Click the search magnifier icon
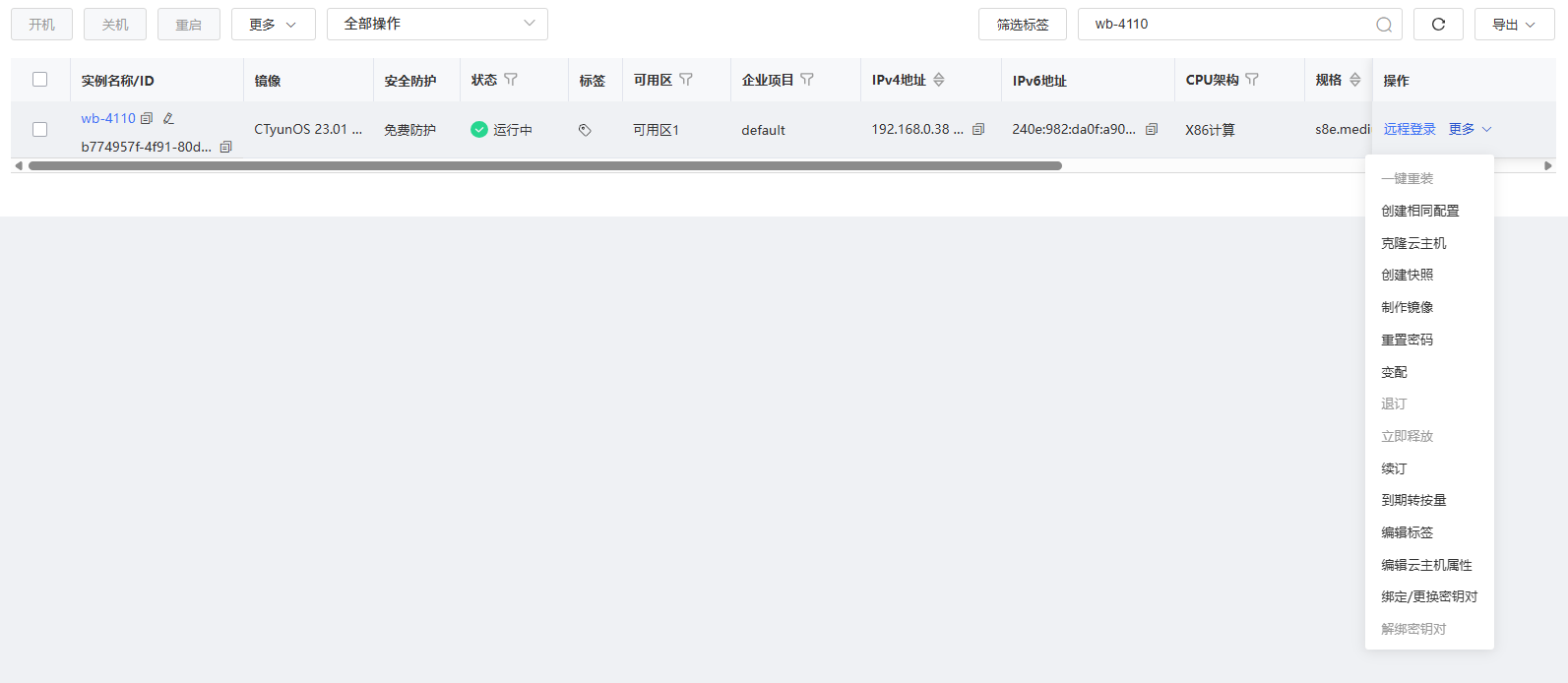 click(1384, 25)
